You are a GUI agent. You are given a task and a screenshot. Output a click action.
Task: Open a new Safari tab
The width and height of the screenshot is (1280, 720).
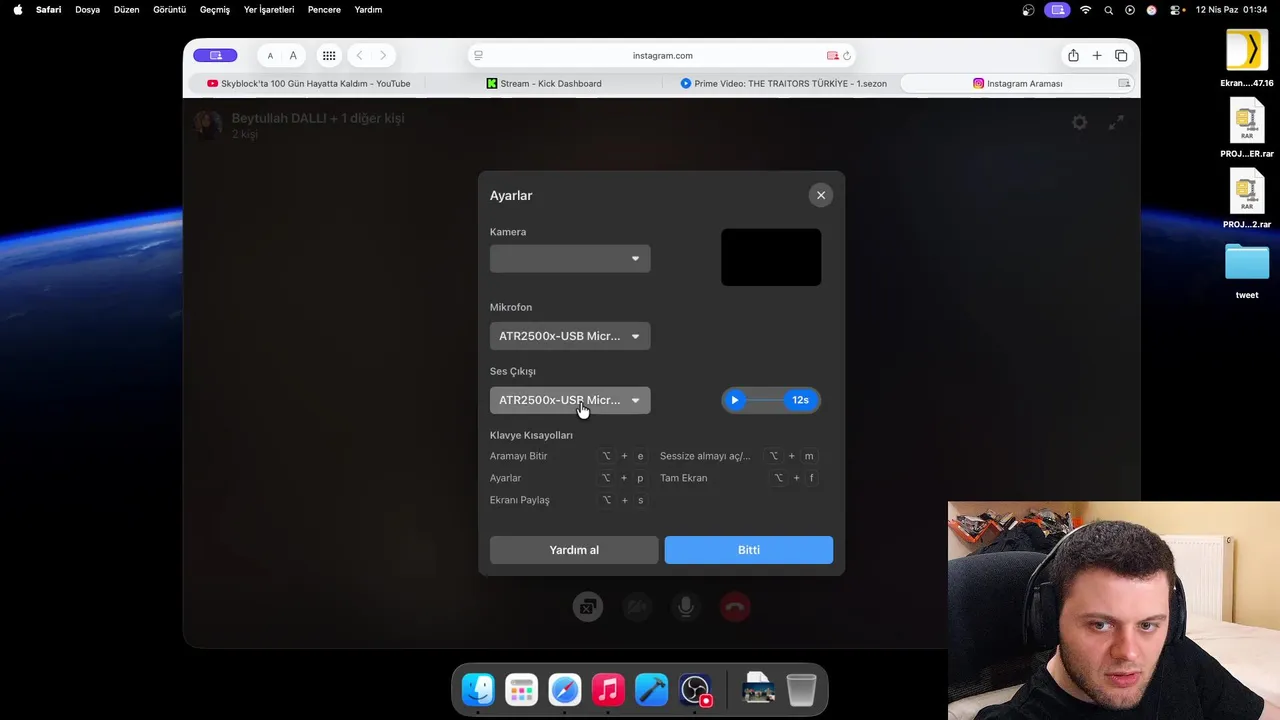1097,56
